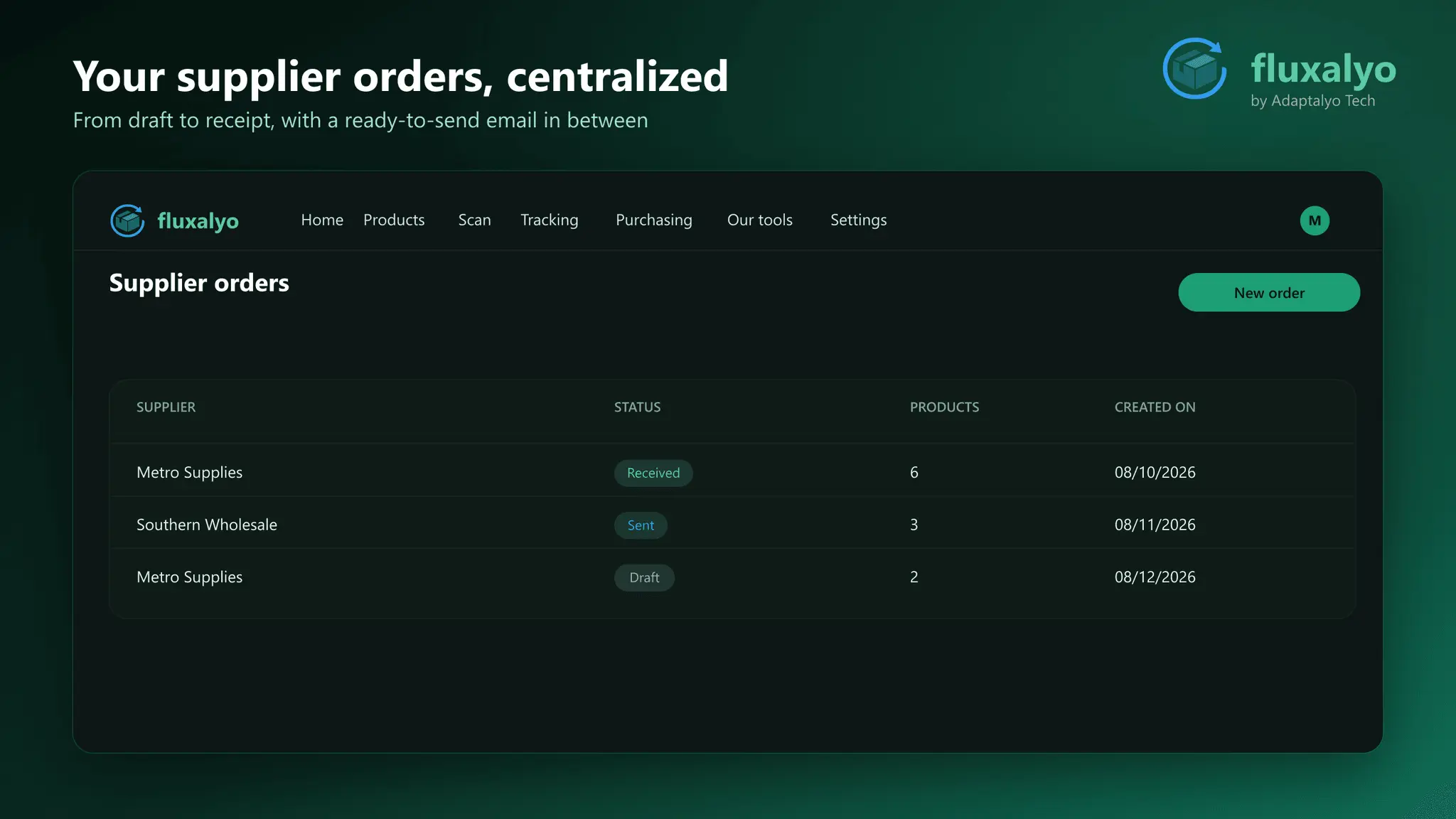This screenshot has width=1456, height=819.
Task: Click the large fluxalyo logo icon in banner
Action: [x=1195, y=68]
